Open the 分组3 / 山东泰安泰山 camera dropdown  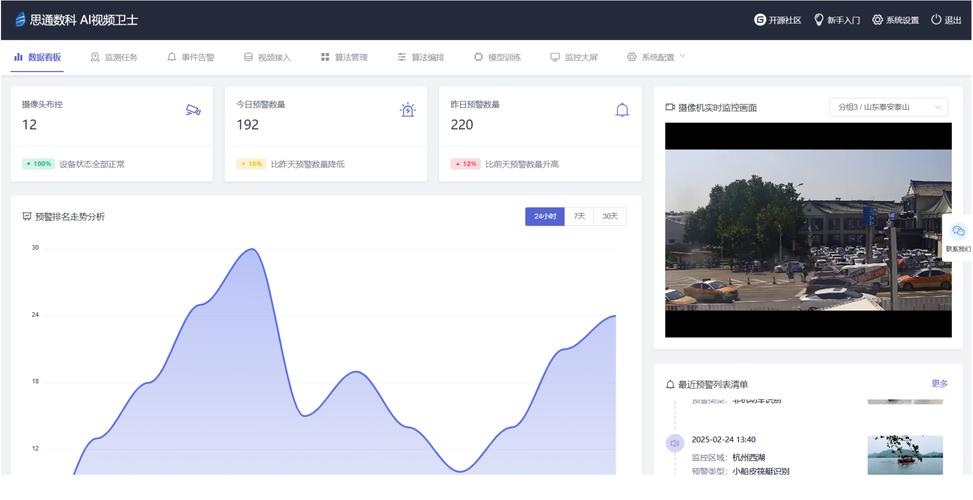889,107
